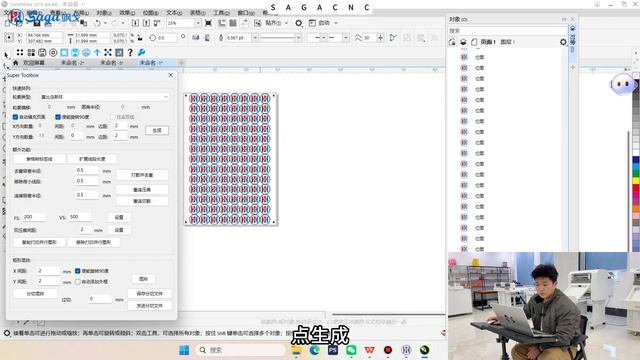Click the lock ratio padlock icon

[x=140, y=38]
